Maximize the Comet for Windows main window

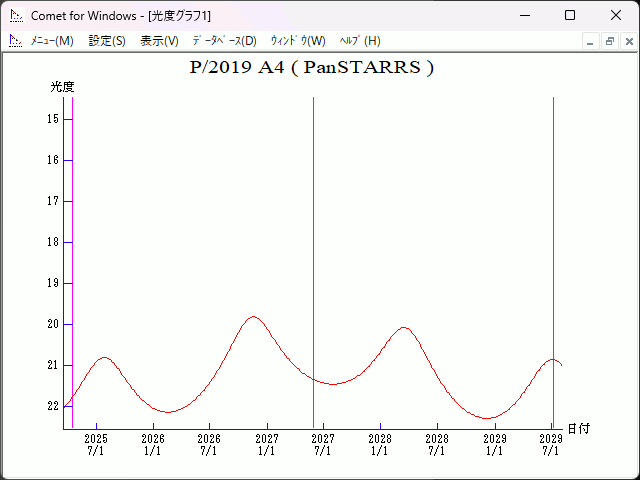569,16
